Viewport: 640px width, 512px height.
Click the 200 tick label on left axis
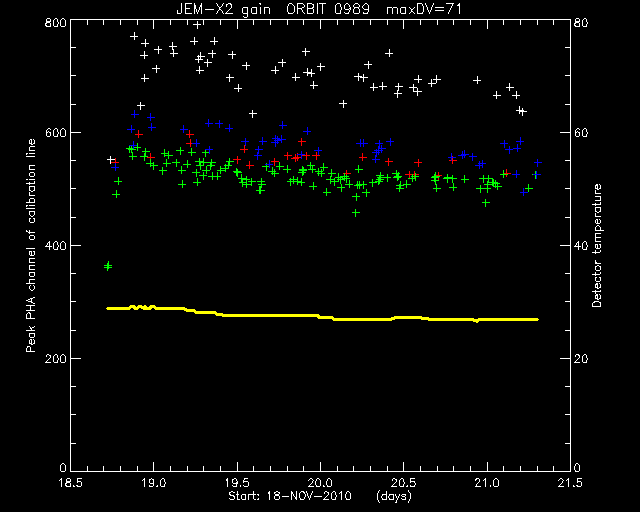click(55, 358)
